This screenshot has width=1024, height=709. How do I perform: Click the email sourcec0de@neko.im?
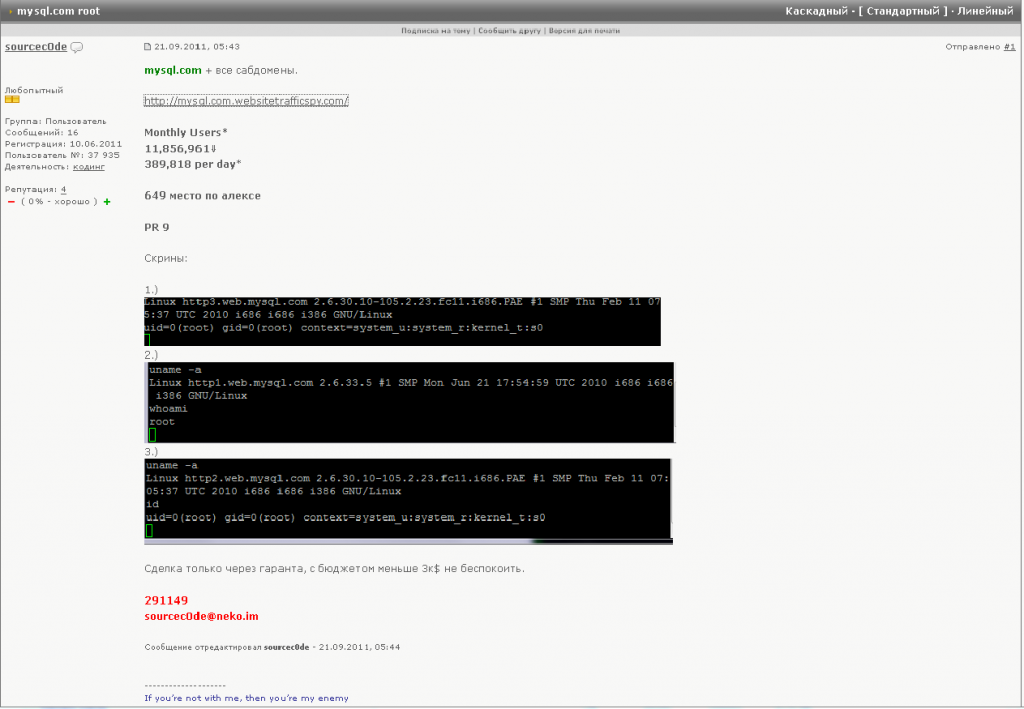201,616
